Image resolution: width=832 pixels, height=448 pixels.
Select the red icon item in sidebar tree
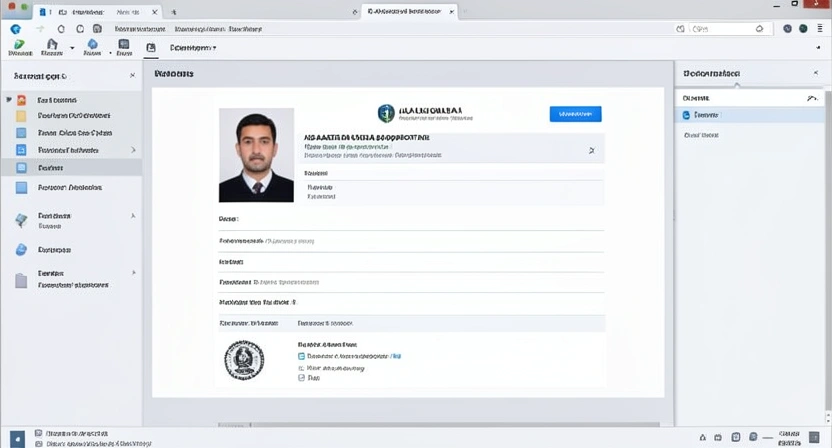click(x=20, y=100)
